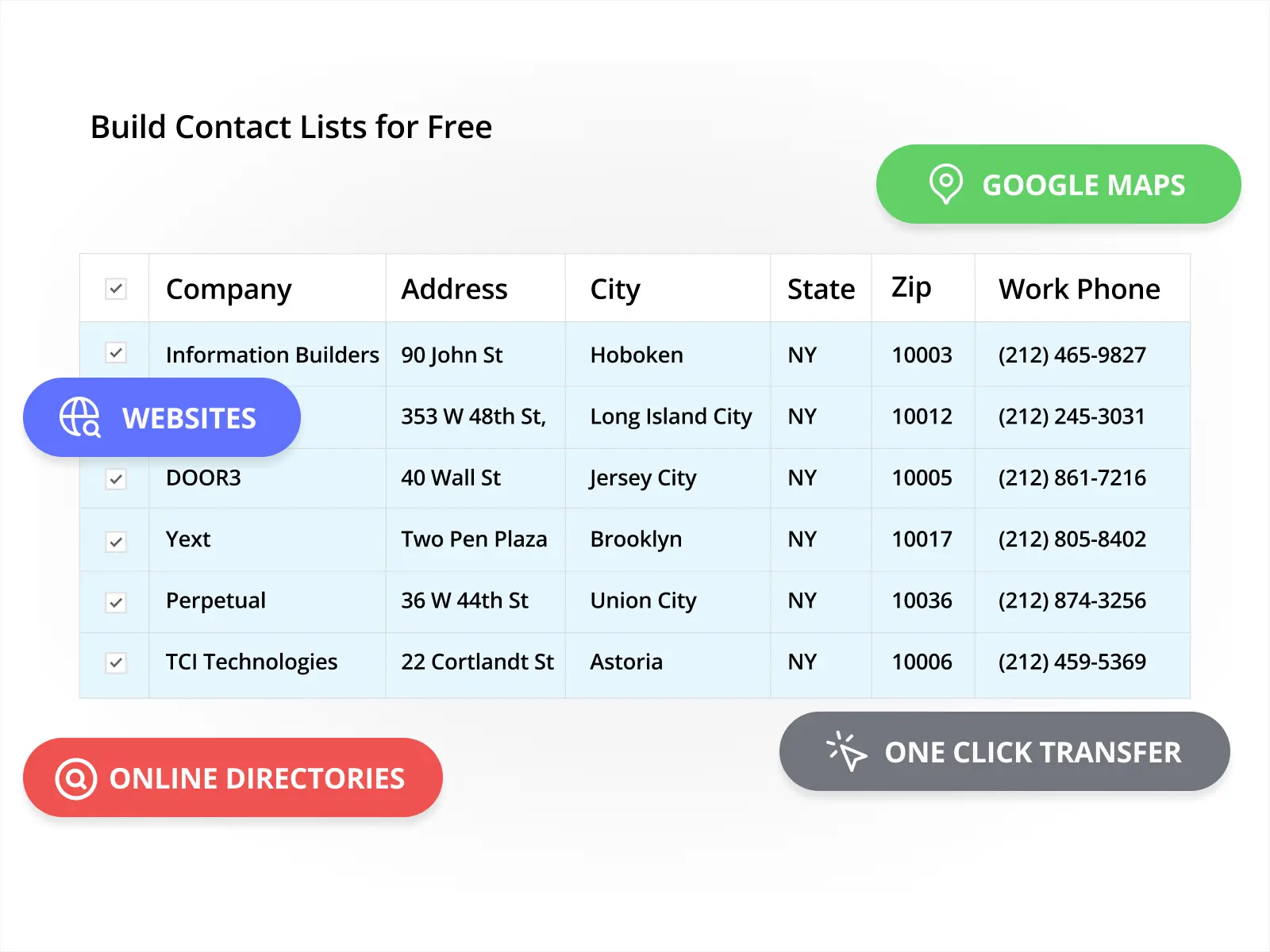The image size is (1270, 952).
Task: Toggle the Yext row checkbox
Action: [x=116, y=542]
